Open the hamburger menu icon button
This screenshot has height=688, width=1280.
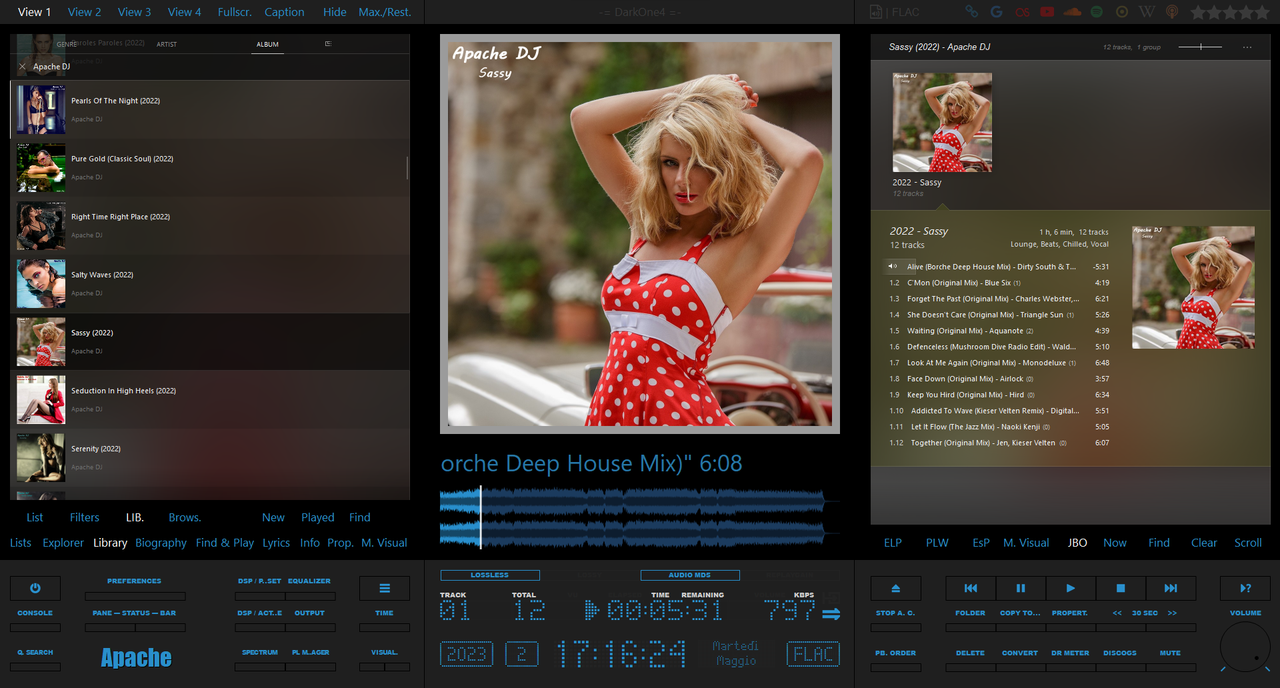(384, 588)
